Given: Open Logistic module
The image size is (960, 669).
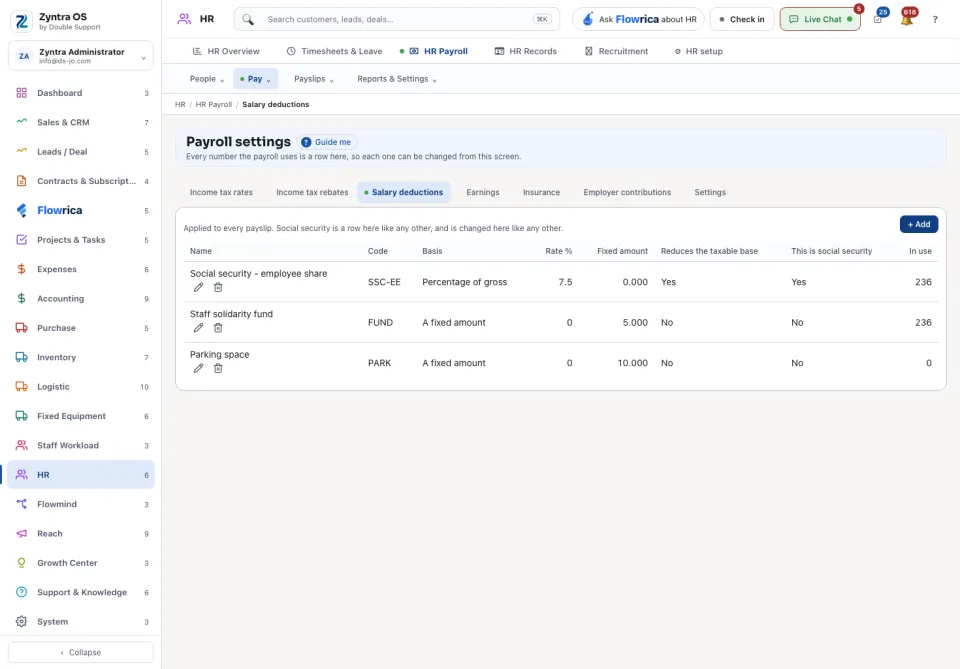Looking at the screenshot, I should pyautogui.click(x=81, y=387).
